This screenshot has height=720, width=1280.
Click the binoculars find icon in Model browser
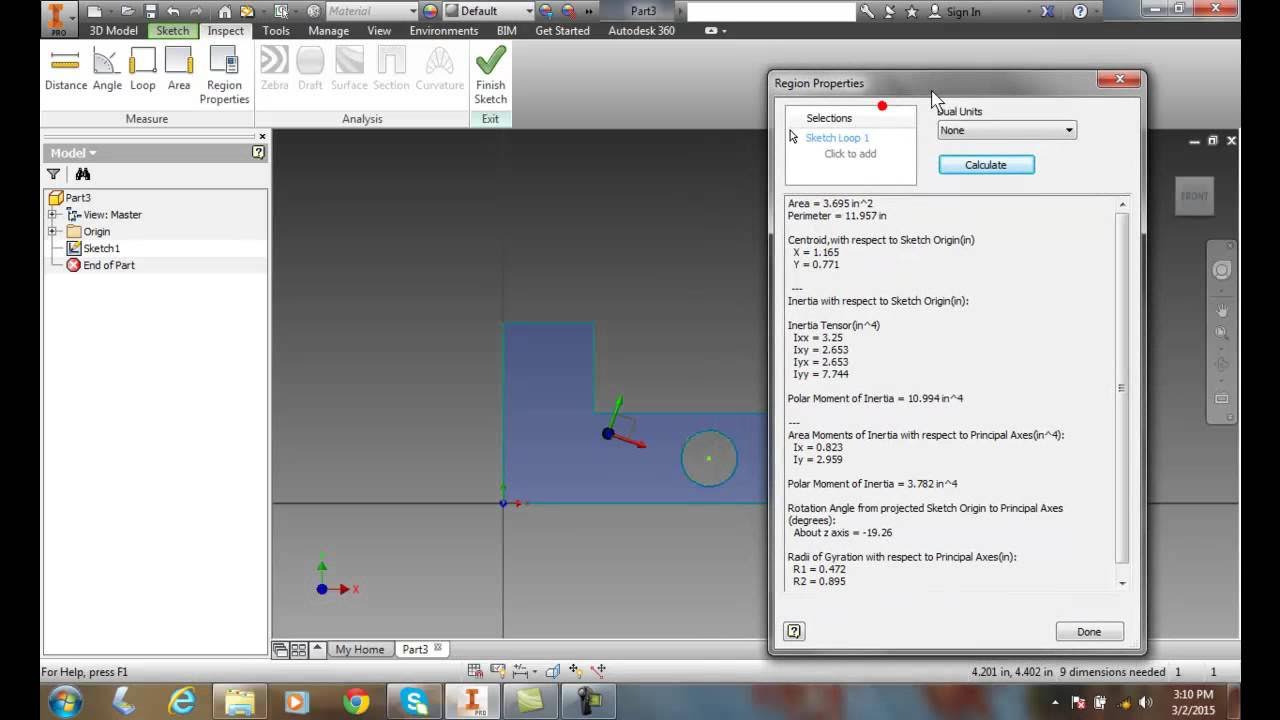83,174
